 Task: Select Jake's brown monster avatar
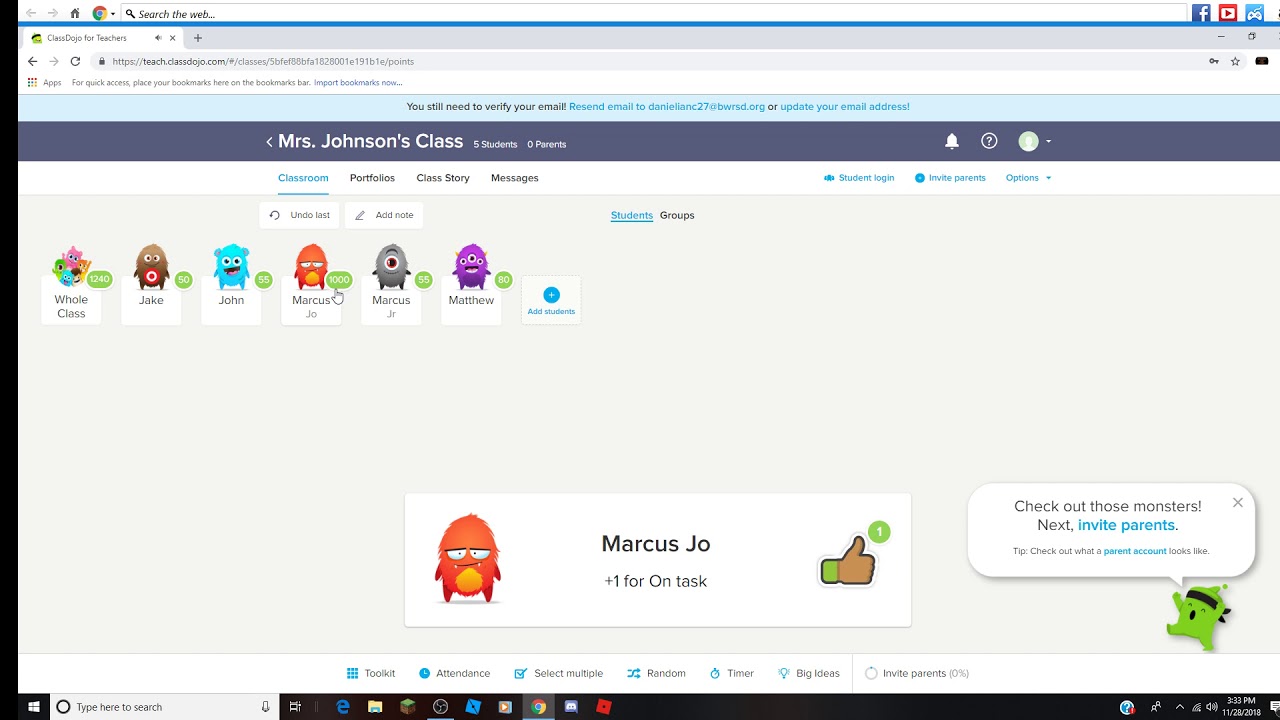[x=151, y=267]
